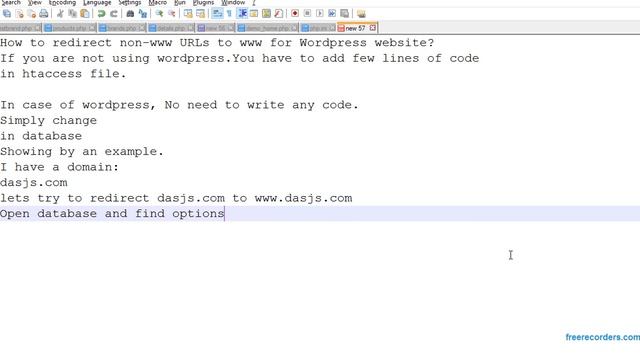
Task: Open the Function List icon
Action: tap(278, 14)
